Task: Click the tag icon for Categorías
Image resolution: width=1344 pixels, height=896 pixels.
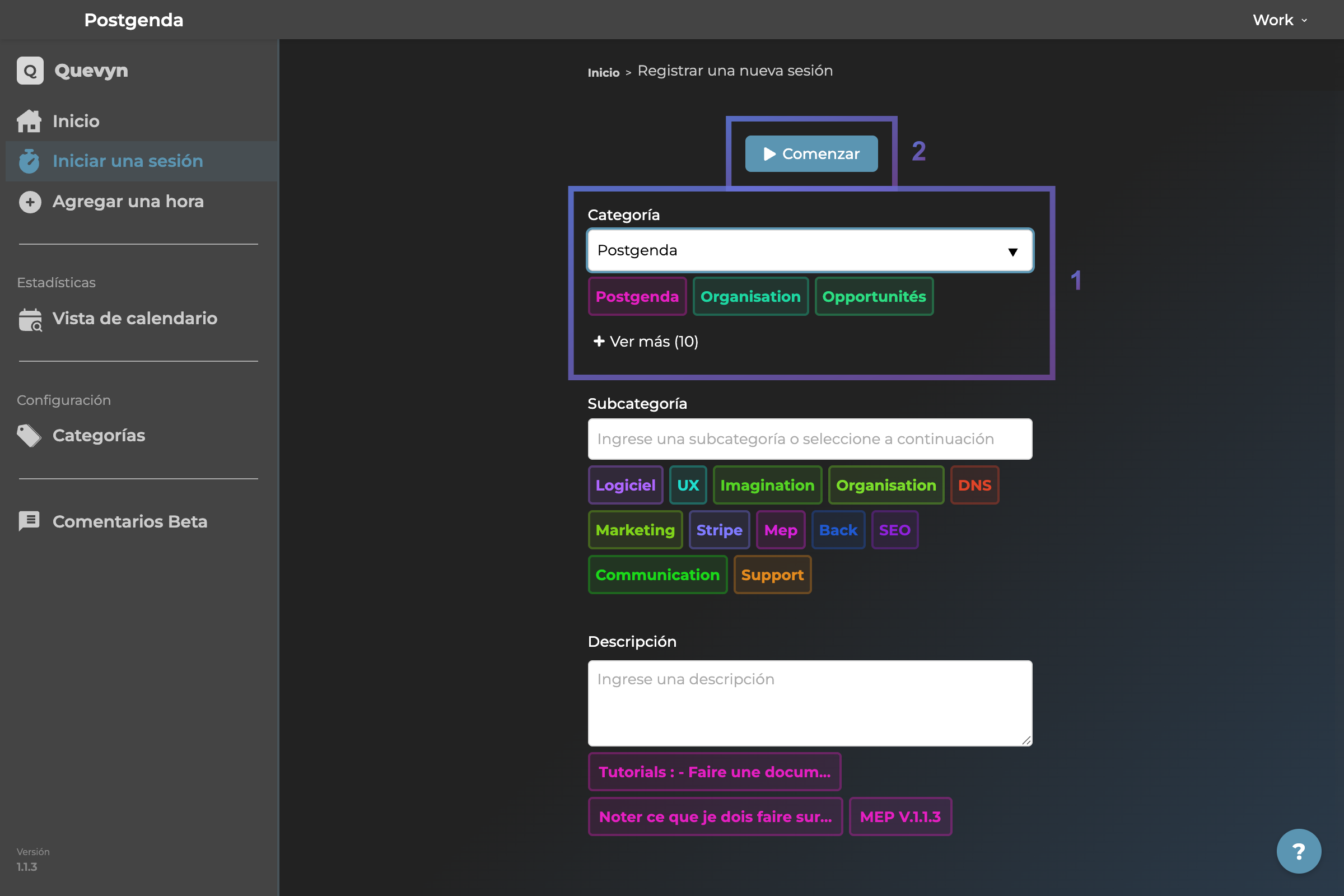Action: tap(29, 436)
